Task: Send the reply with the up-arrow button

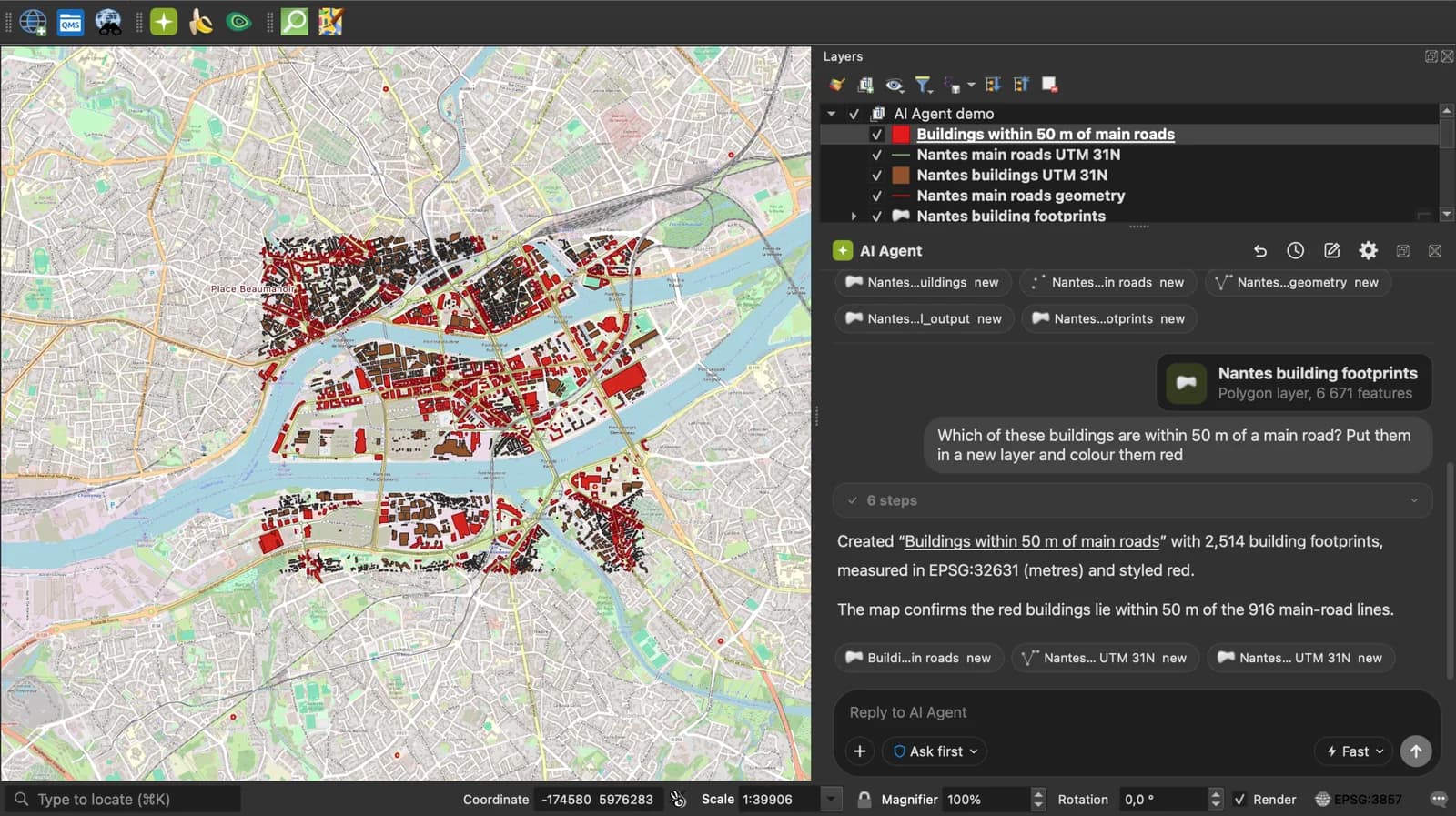Action: 1416,751
